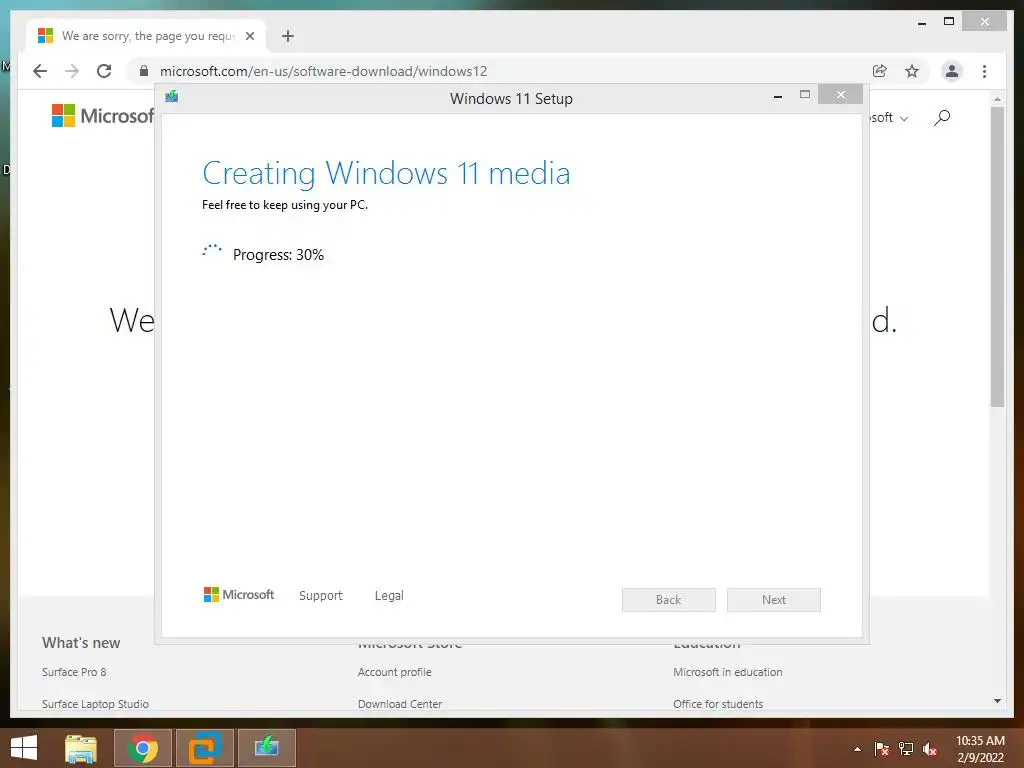Click Microsoft logo in Setup footer
This screenshot has width=1024, height=768.
(x=239, y=594)
